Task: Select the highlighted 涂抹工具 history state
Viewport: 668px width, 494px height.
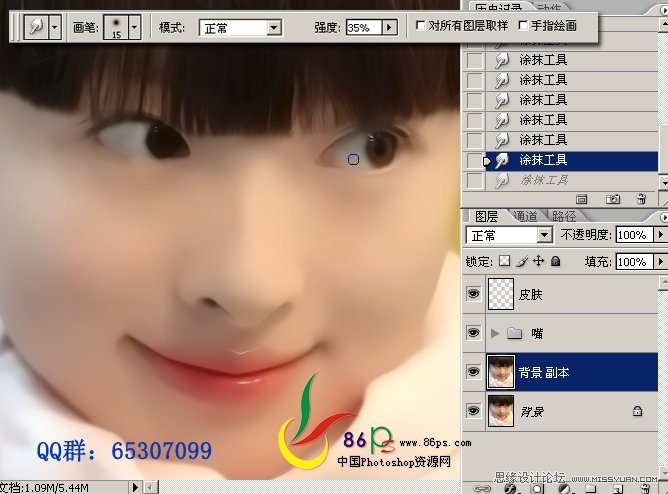Action: pos(571,161)
